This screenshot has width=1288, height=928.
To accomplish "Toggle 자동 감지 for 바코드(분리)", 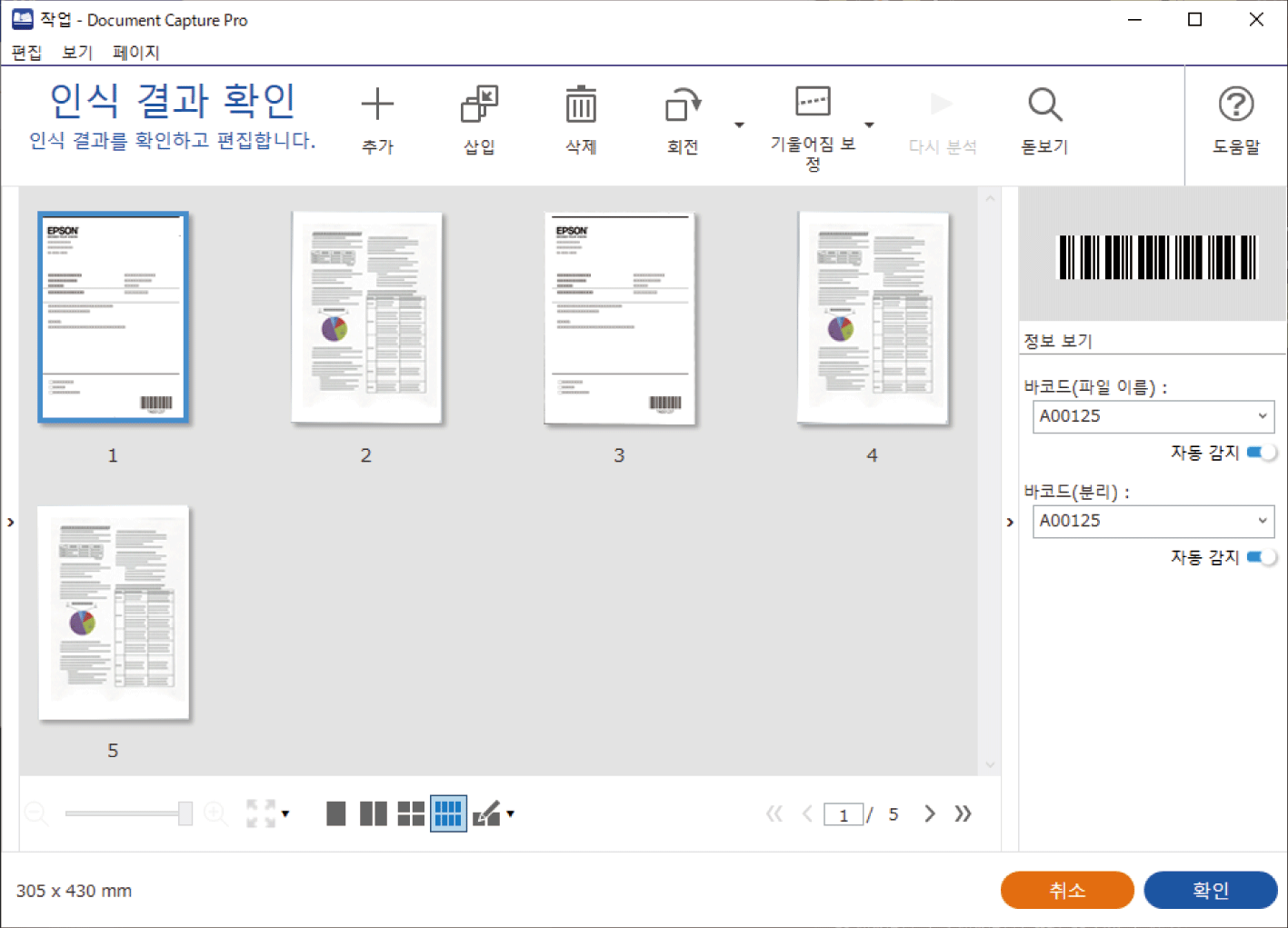I will coord(1261,557).
